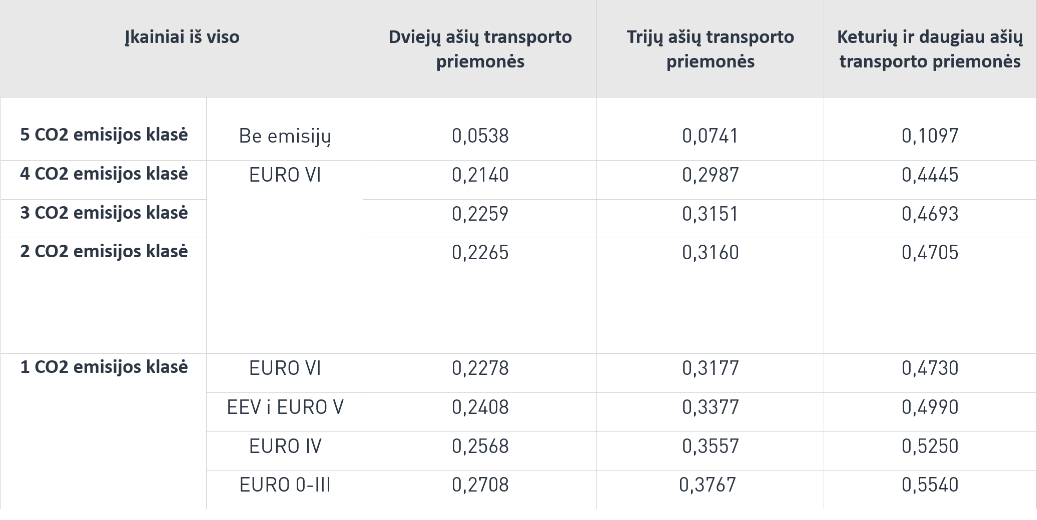This screenshot has height=520, width=1037.
Task: Click the '3 CO2 emisijos klasė' row label
Action: 104,213
